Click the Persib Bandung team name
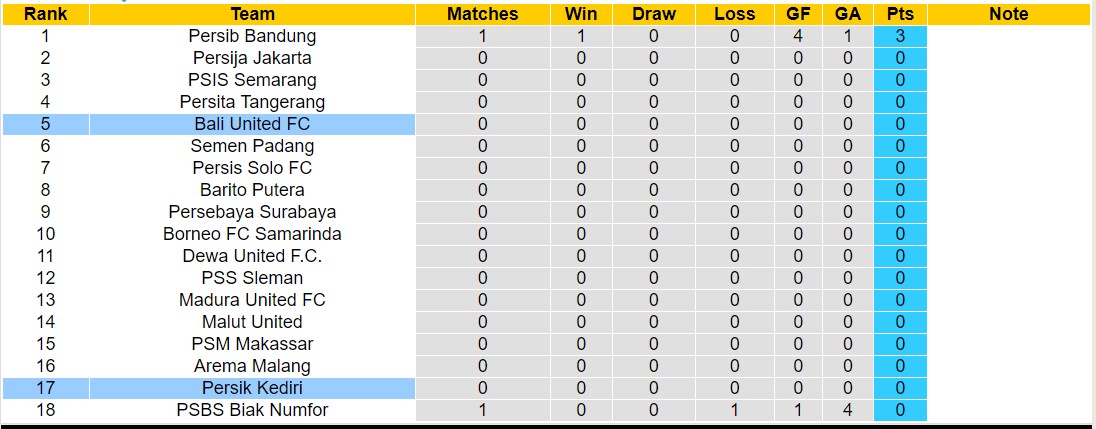 tap(252, 36)
